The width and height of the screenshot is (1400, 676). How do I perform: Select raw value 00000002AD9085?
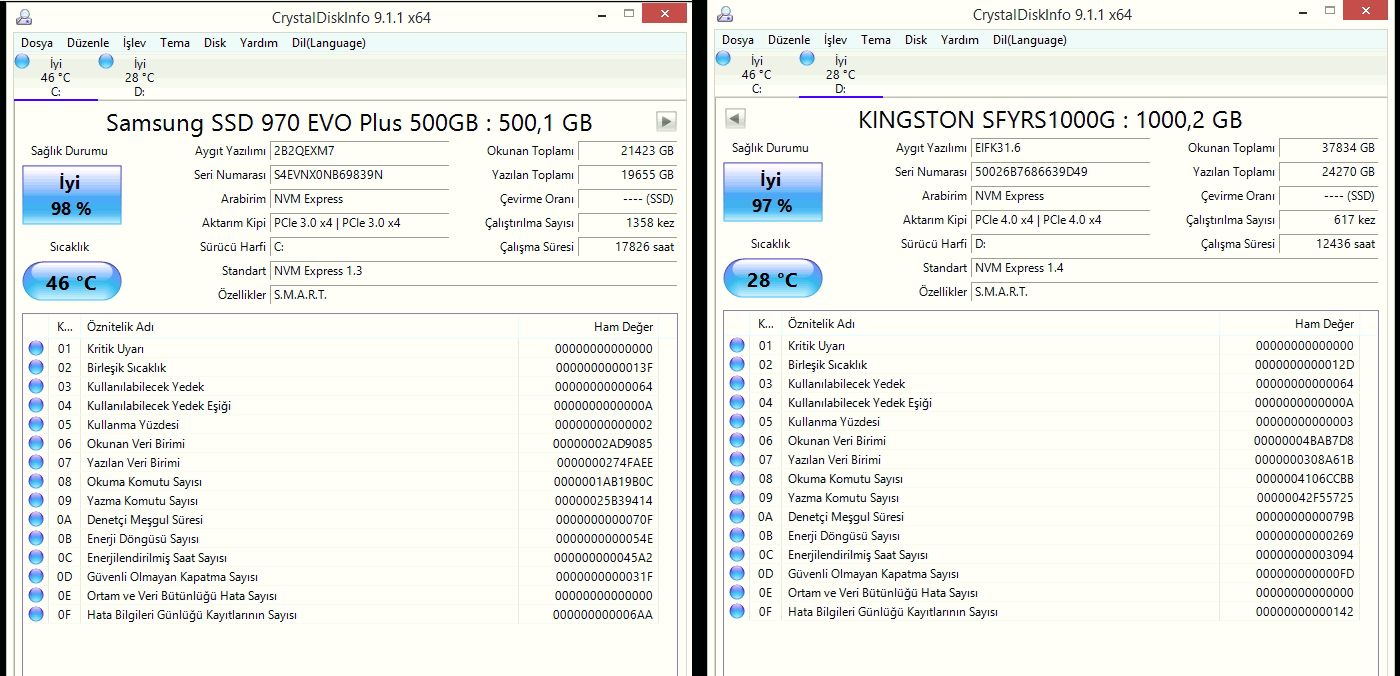pos(603,444)
